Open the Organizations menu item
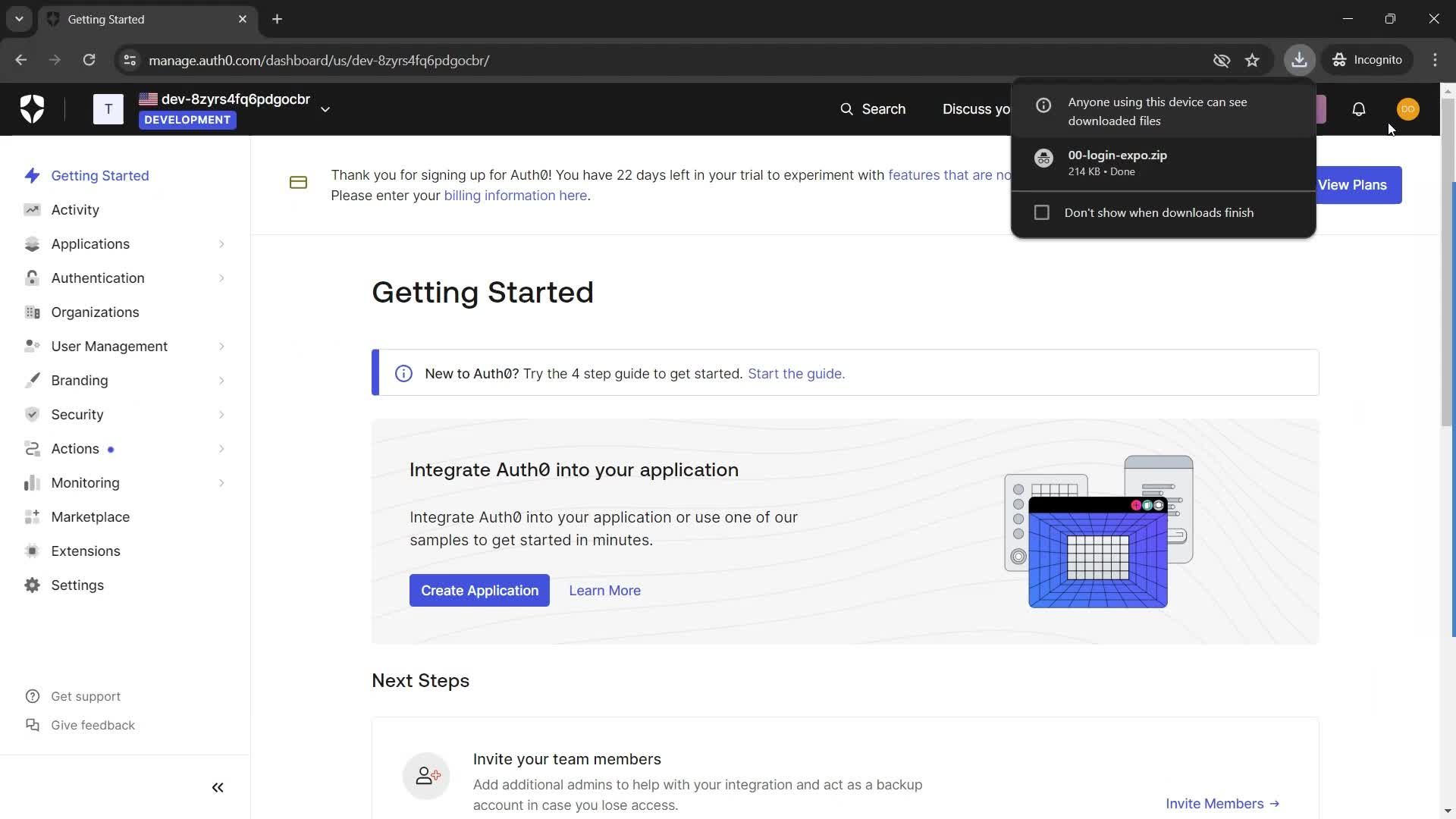This screenshot has height=819, width=1456. pos(95,312)
